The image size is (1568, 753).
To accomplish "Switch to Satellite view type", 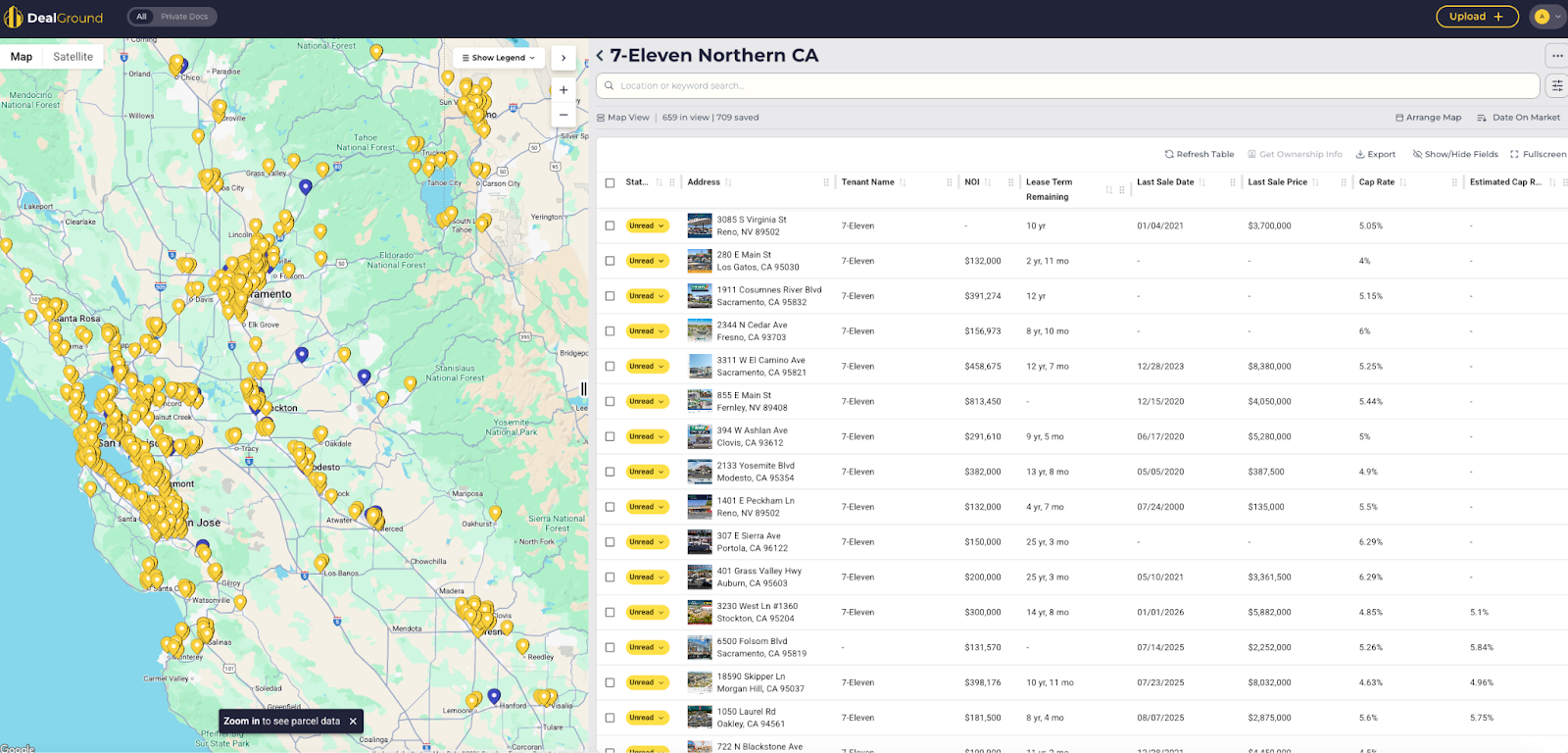I will [x=73, y=57].
